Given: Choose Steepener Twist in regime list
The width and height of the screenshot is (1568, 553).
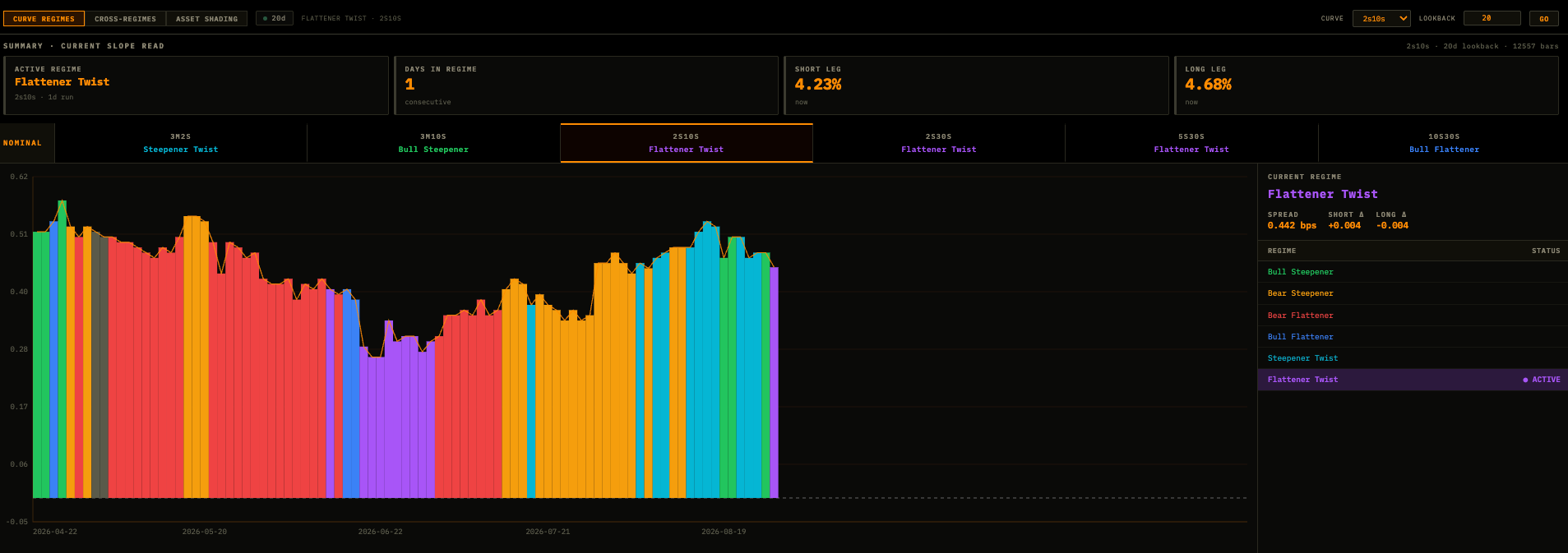Looking at the screenshot, I should pyautogui.click(x=1413, y=358).
